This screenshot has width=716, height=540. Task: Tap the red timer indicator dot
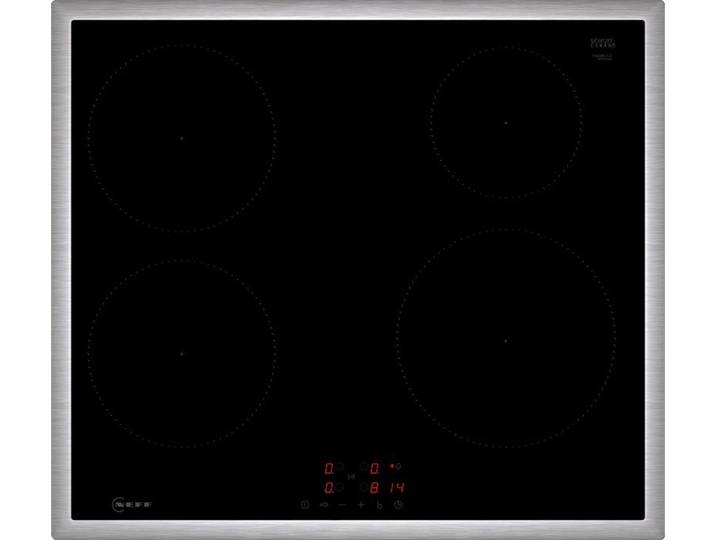pos(392,466)
